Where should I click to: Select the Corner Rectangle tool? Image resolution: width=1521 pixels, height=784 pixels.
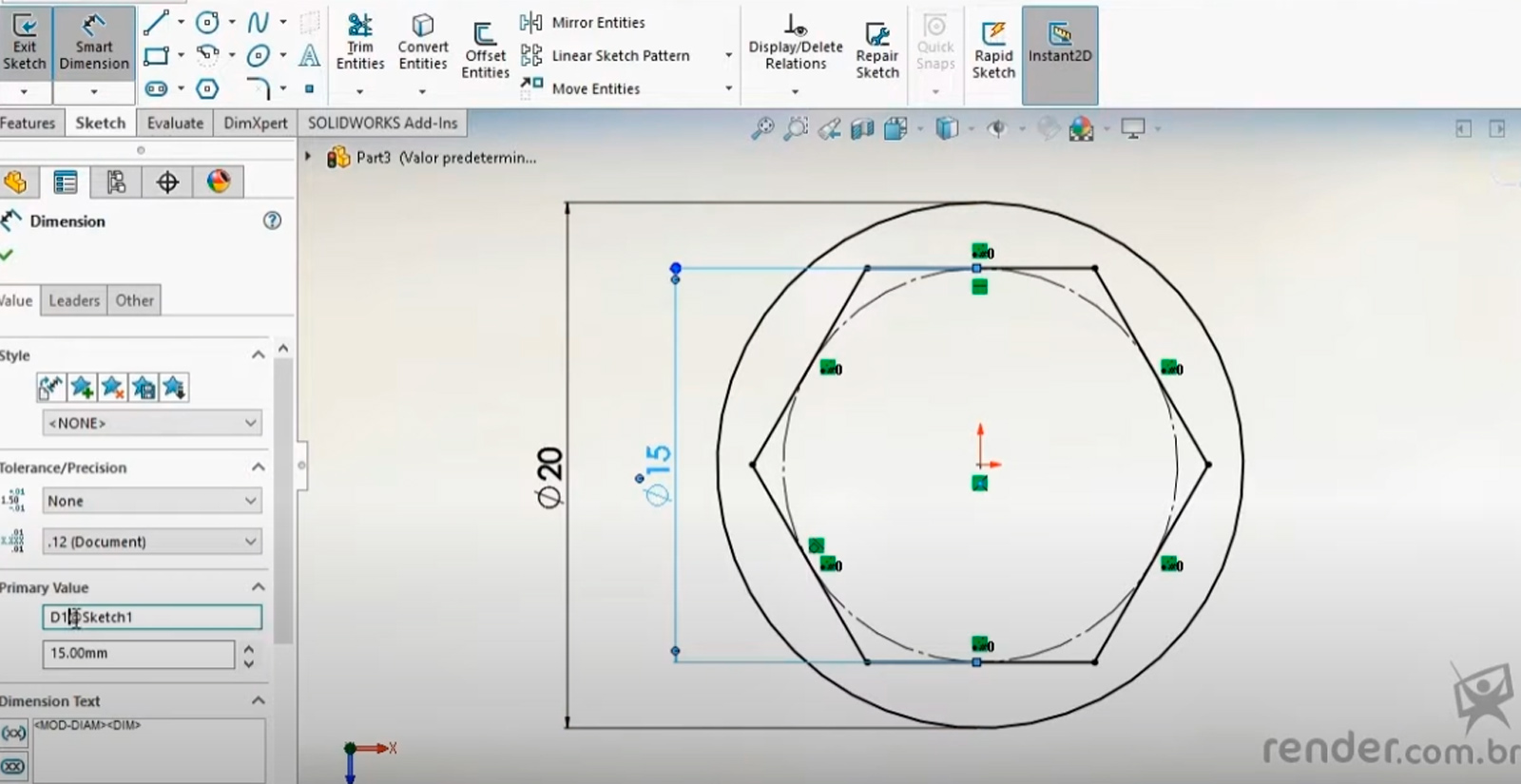click(x=156, y=55)
